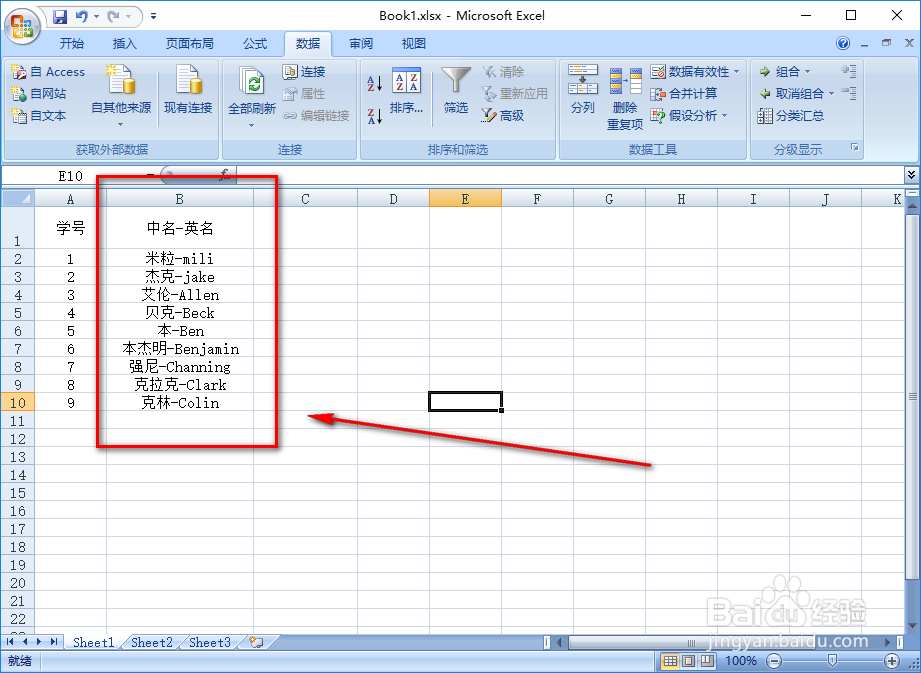Open the 视图 ribbon tab

click(x=414, y=43)
